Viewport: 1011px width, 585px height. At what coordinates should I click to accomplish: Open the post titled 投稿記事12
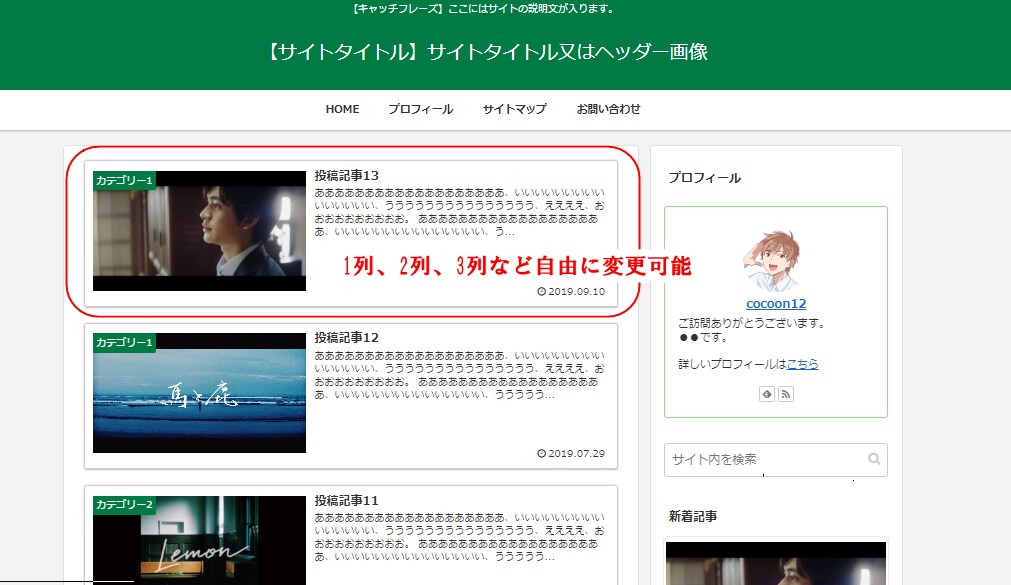pyautogui.click(x=346, y=337)
